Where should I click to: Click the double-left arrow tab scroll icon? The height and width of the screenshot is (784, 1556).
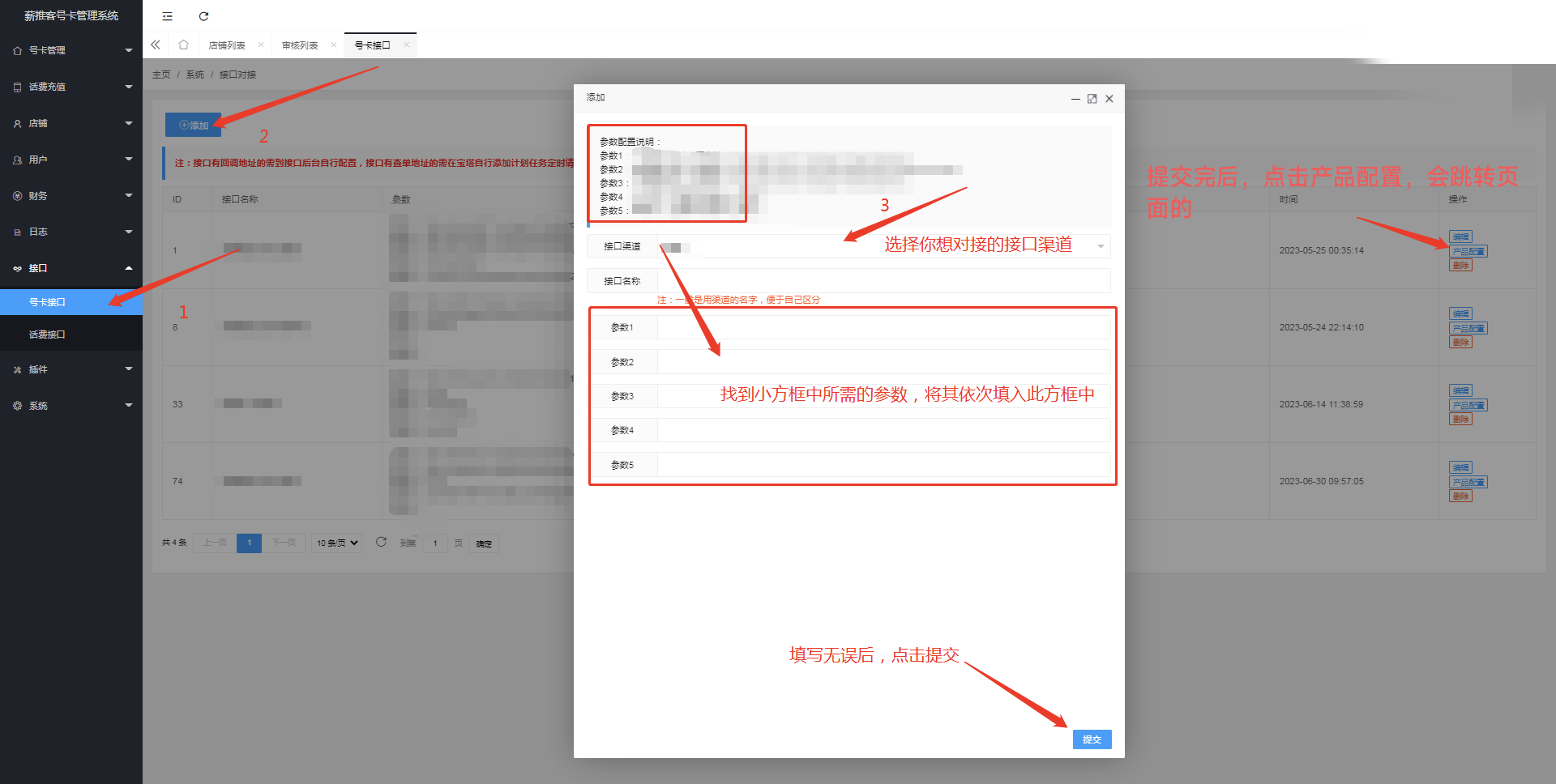156,45
